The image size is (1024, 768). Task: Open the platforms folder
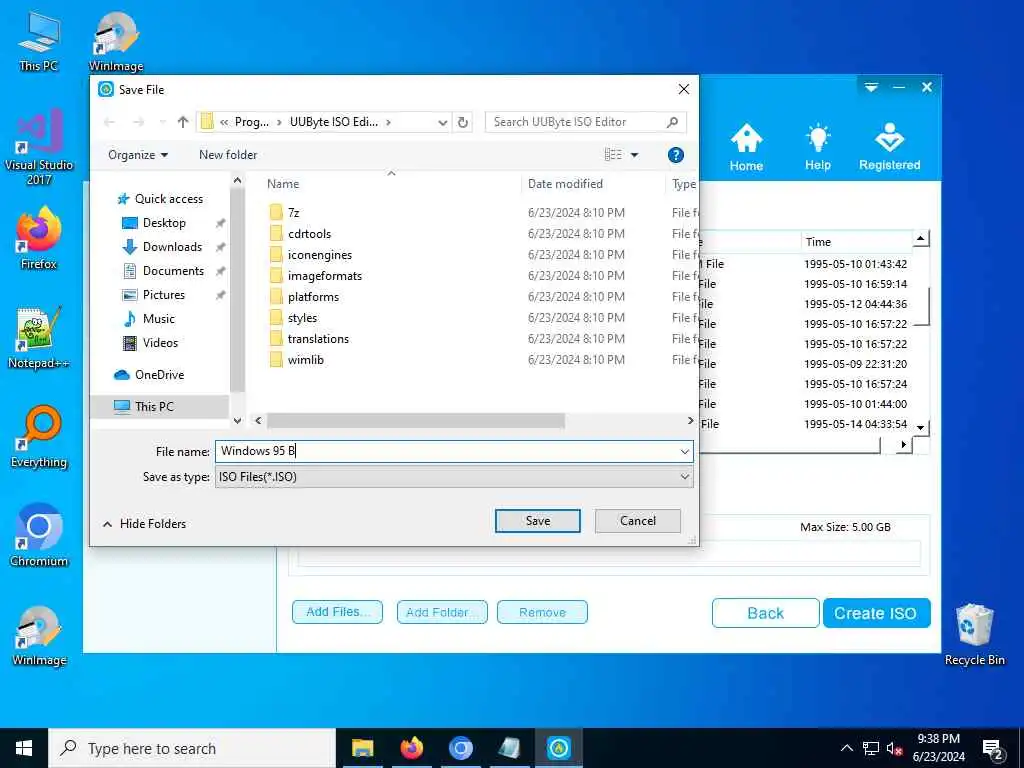(313, 296)
